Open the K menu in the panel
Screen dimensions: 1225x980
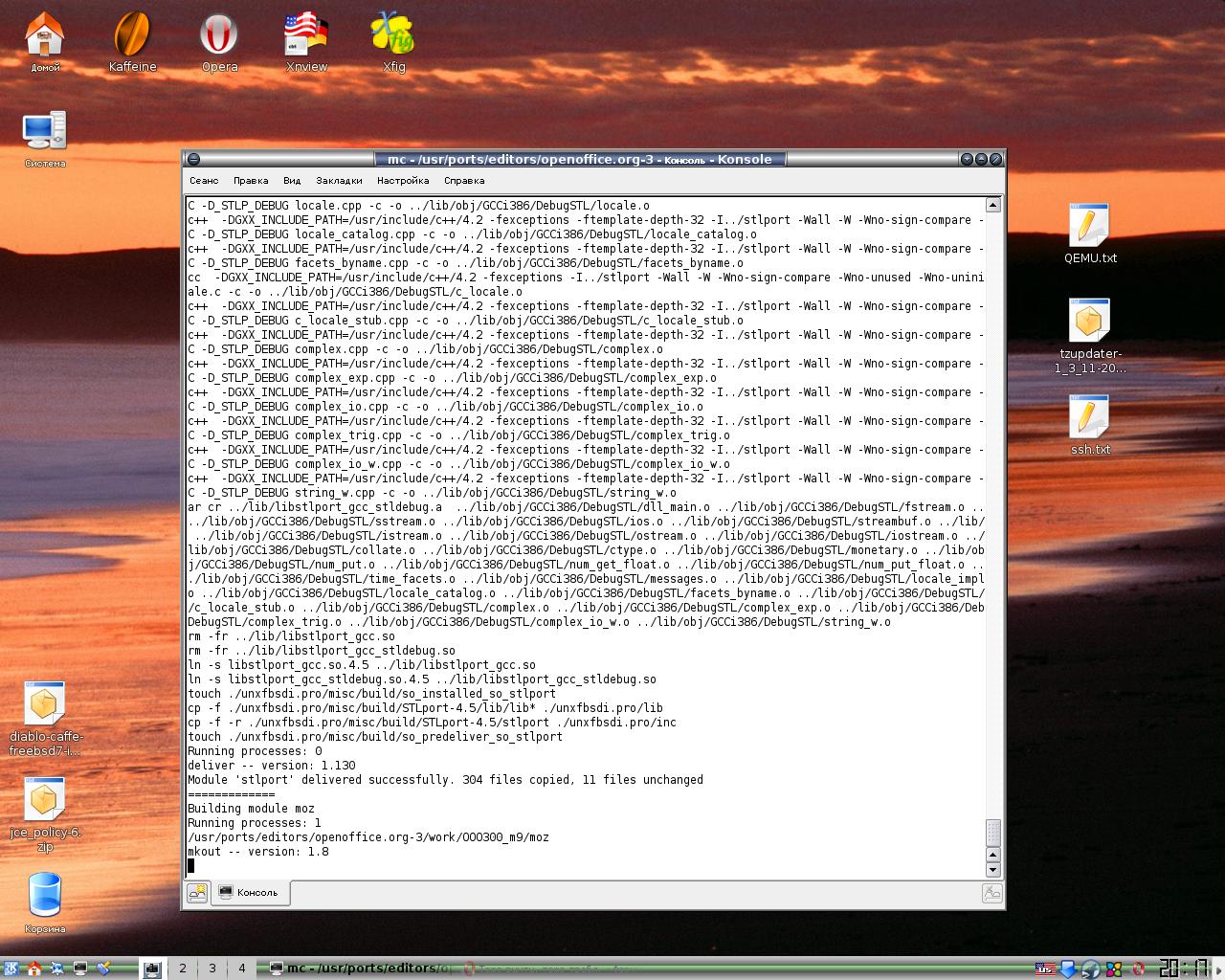(x=11, y=969)
